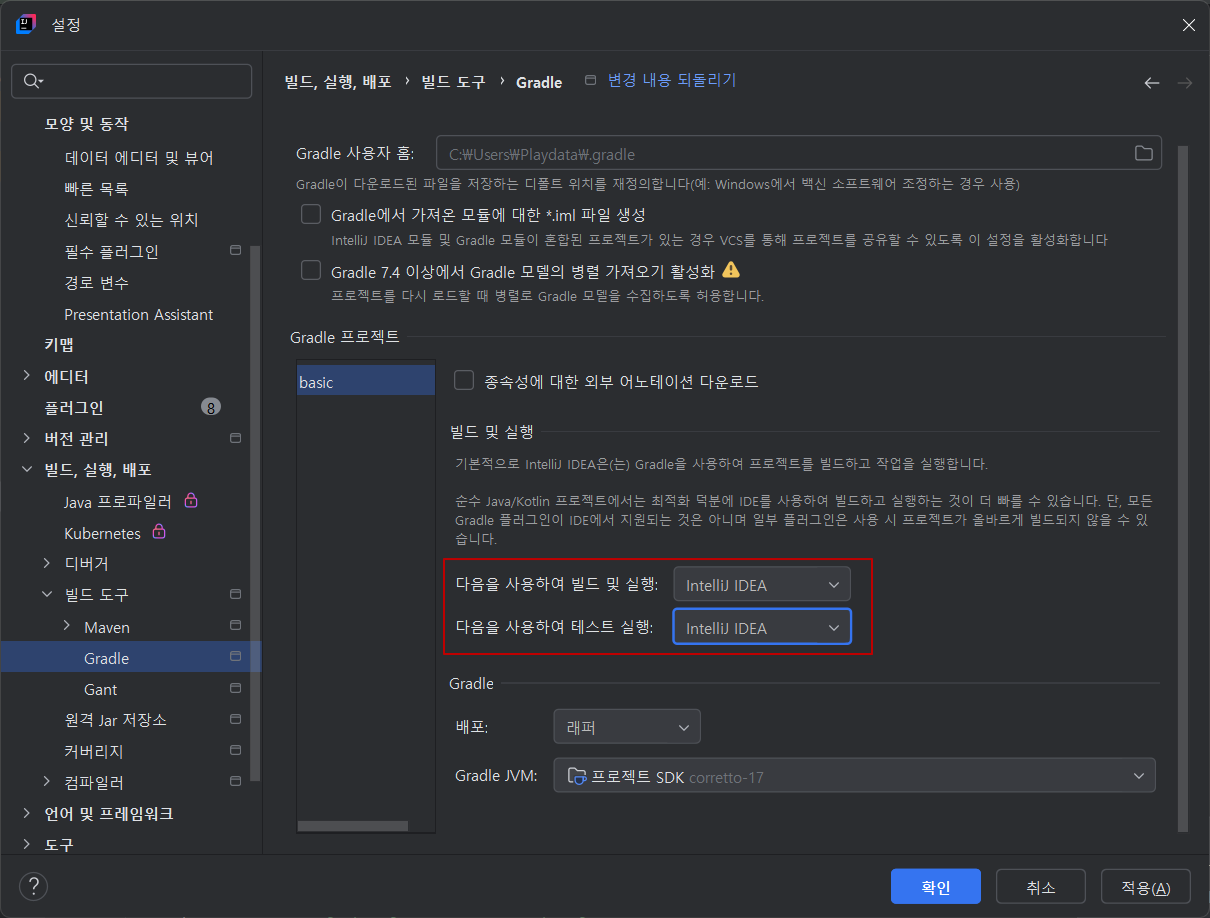Open 데이터 에디터 및 뷰어 settings
The width and height of the screenshot is (1210, 918).
click(139, 157)
